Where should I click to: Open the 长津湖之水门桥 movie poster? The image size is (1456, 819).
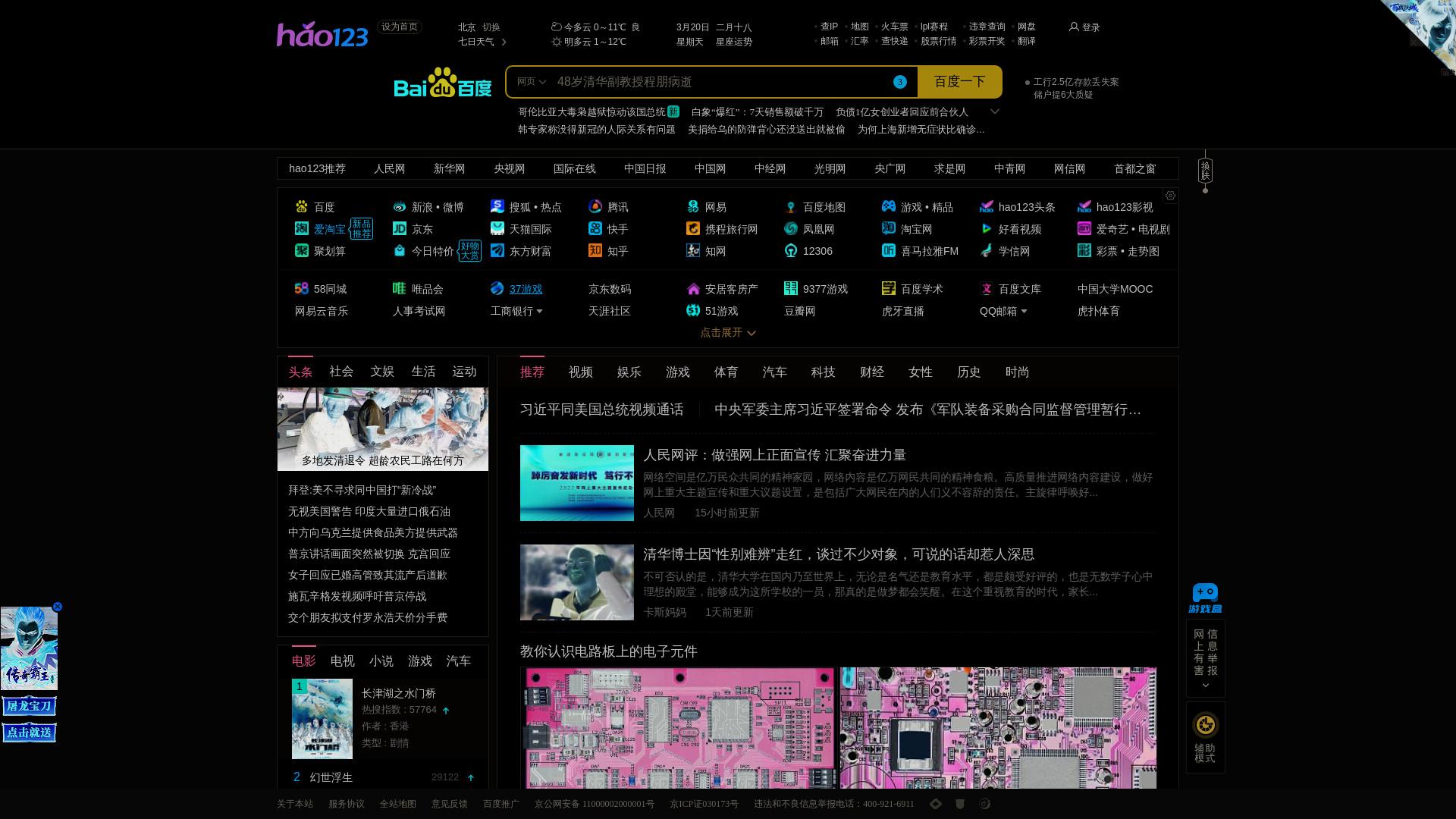click(322, 719)
